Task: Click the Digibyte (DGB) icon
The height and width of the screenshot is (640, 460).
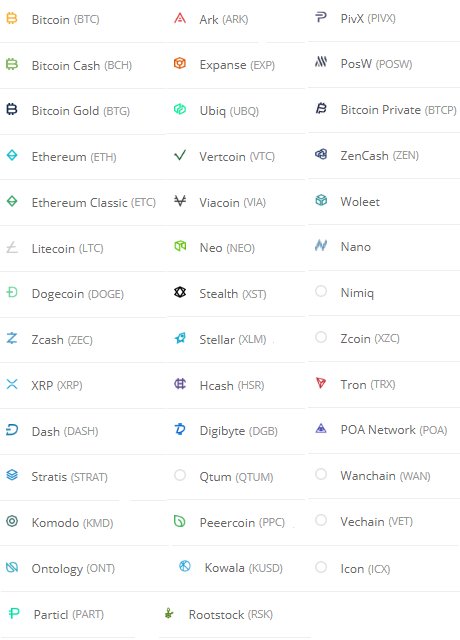Action: 180,429
